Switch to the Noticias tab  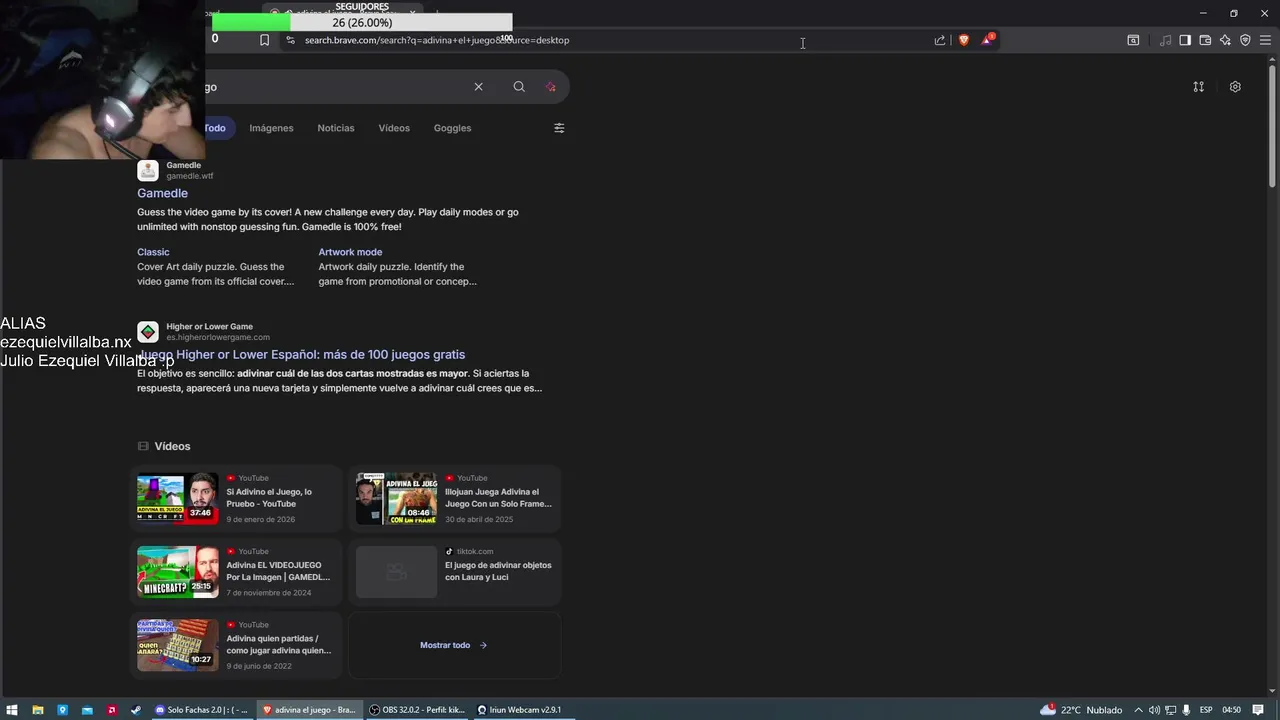pyautogui.click(x=336, y=128)
